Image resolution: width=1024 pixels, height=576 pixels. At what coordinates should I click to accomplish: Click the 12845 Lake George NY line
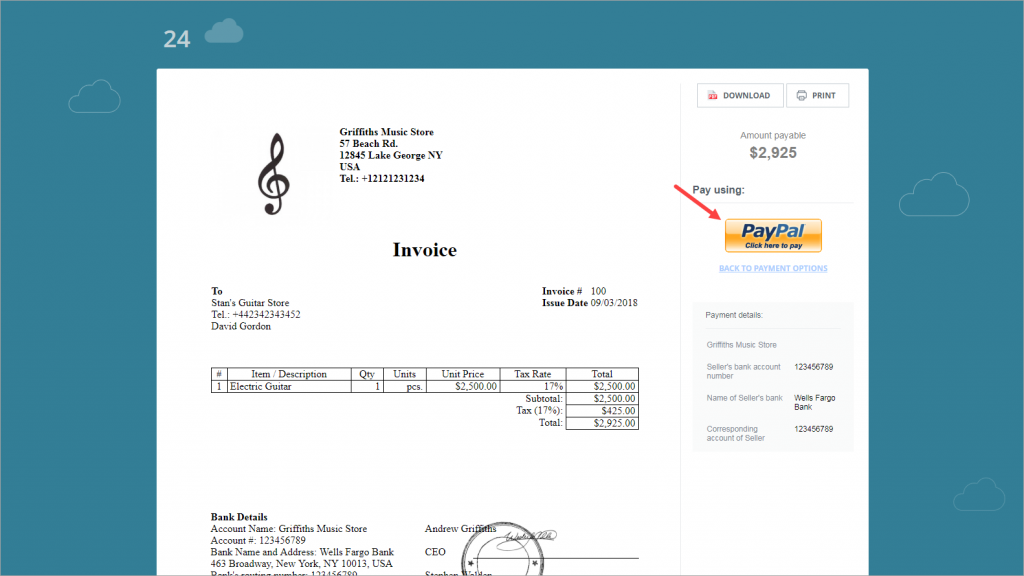click(391, 155)
